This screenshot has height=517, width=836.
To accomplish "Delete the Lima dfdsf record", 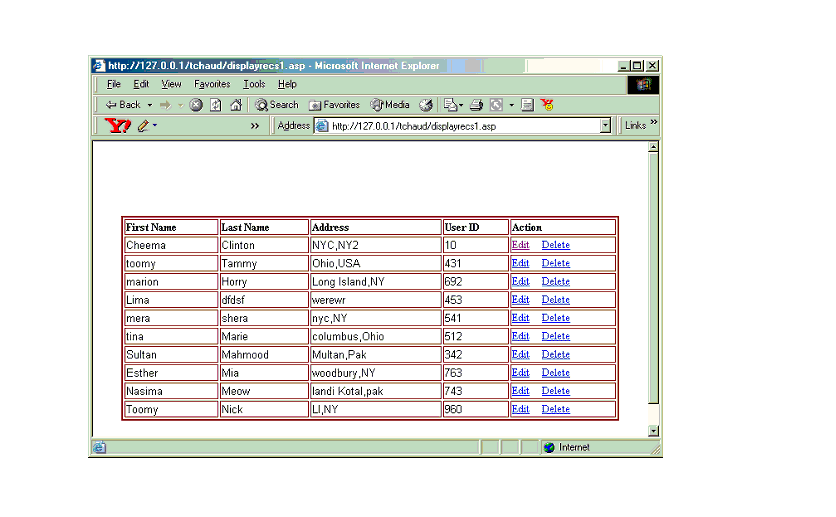I will point(556,300).
